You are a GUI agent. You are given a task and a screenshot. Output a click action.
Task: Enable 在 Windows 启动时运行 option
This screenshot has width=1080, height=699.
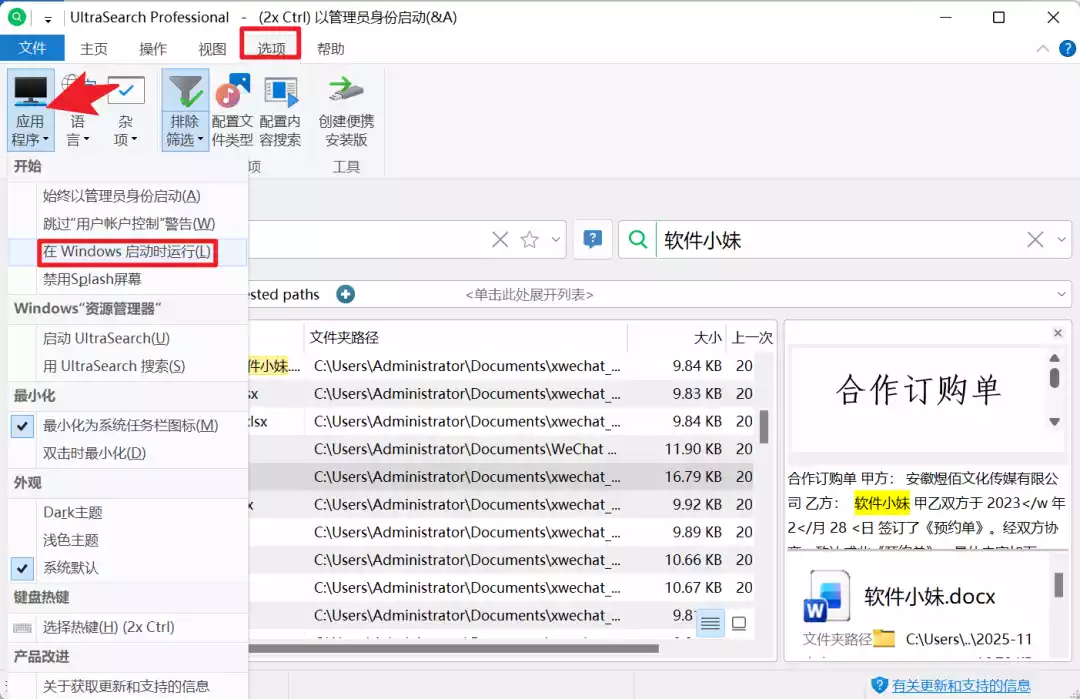coord(127,252)
